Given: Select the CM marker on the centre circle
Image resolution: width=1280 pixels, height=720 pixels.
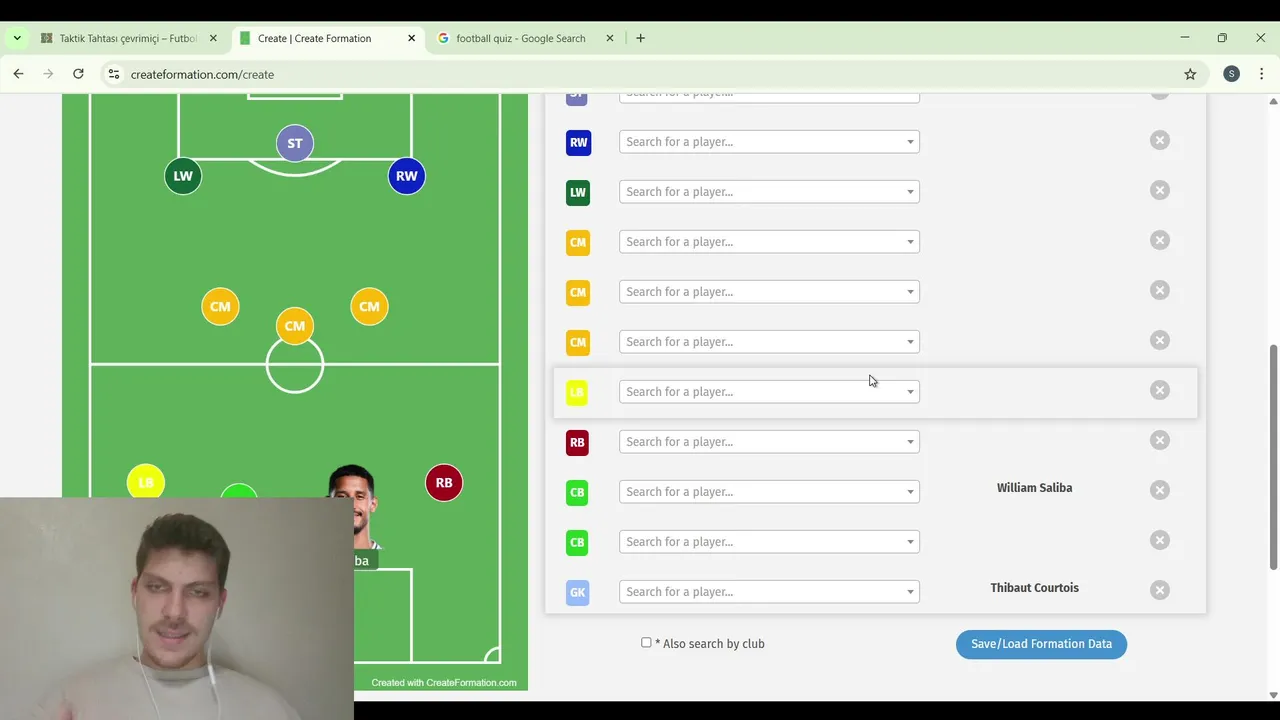Looking at the screenshot, I should click(295, 326).
